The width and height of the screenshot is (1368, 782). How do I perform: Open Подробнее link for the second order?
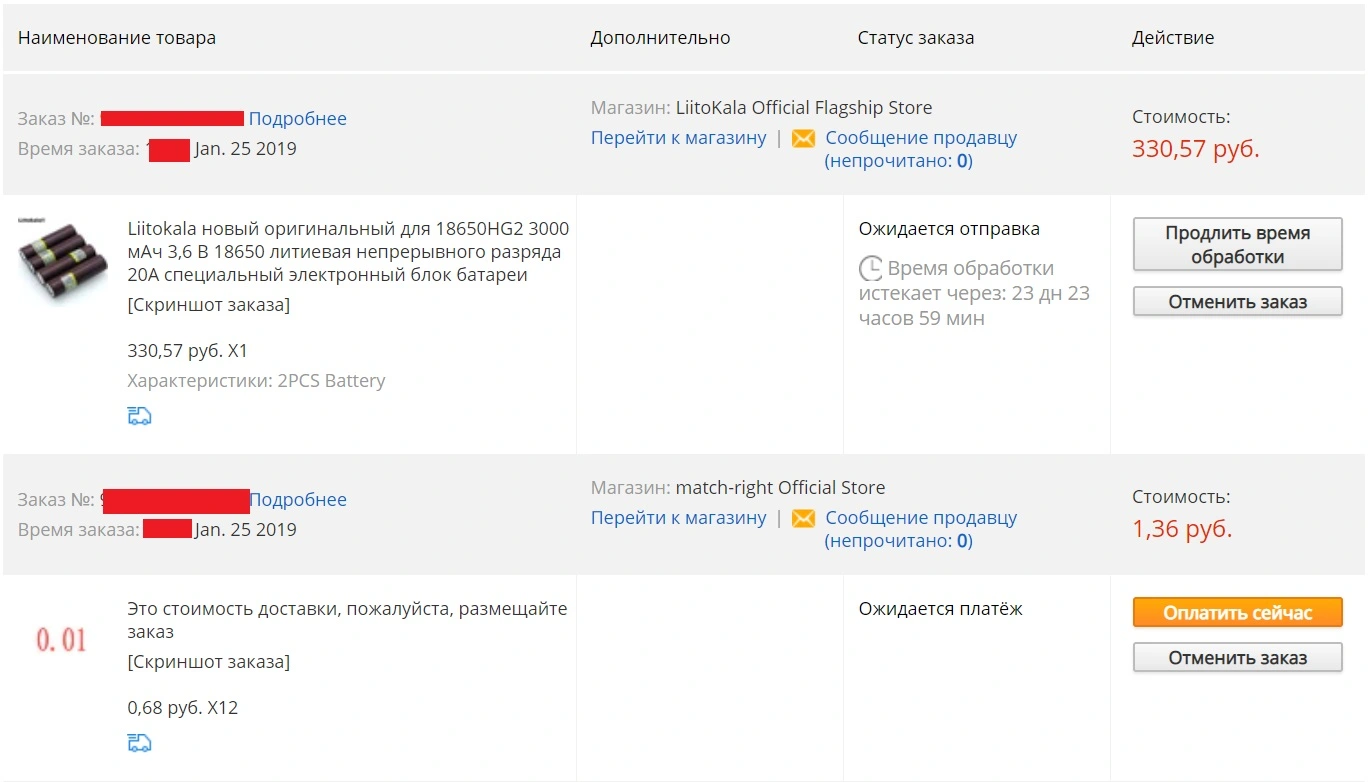298,500
